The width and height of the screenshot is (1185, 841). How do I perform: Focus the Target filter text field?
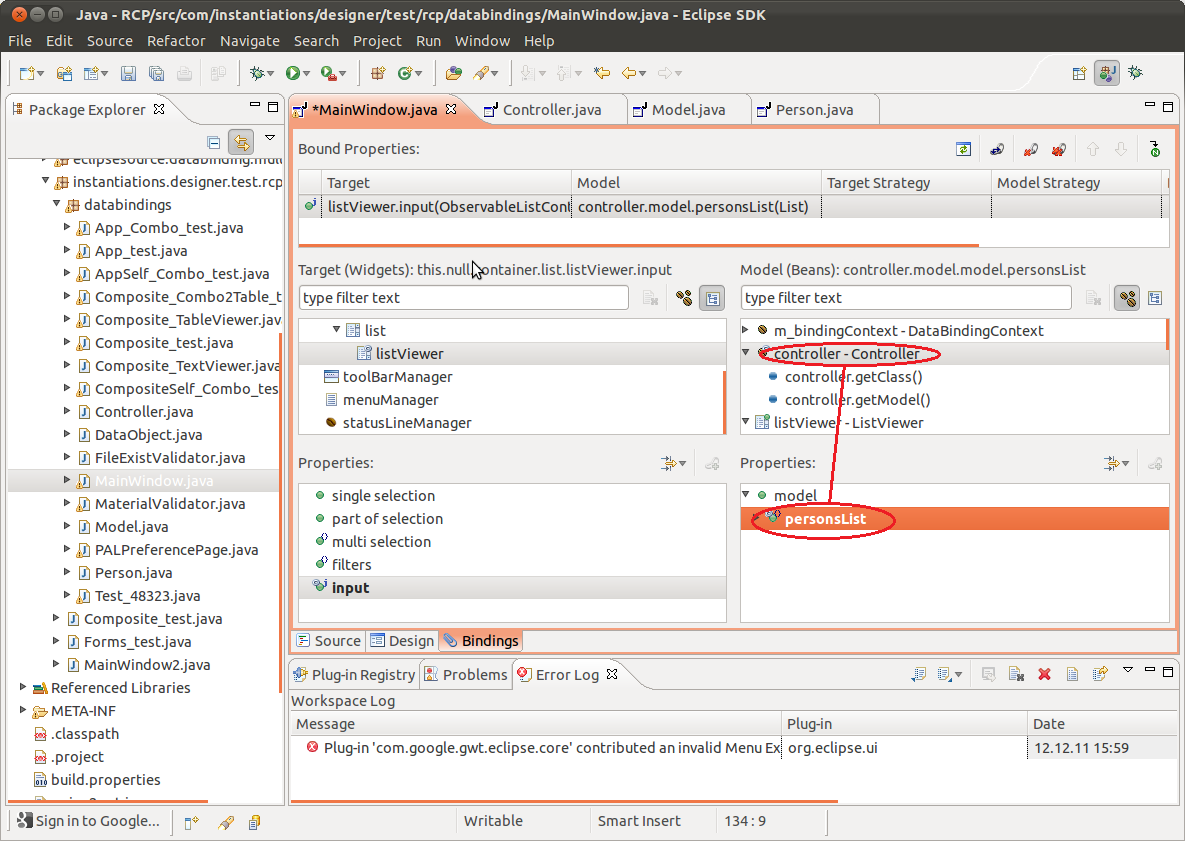(x=463, y=298)
